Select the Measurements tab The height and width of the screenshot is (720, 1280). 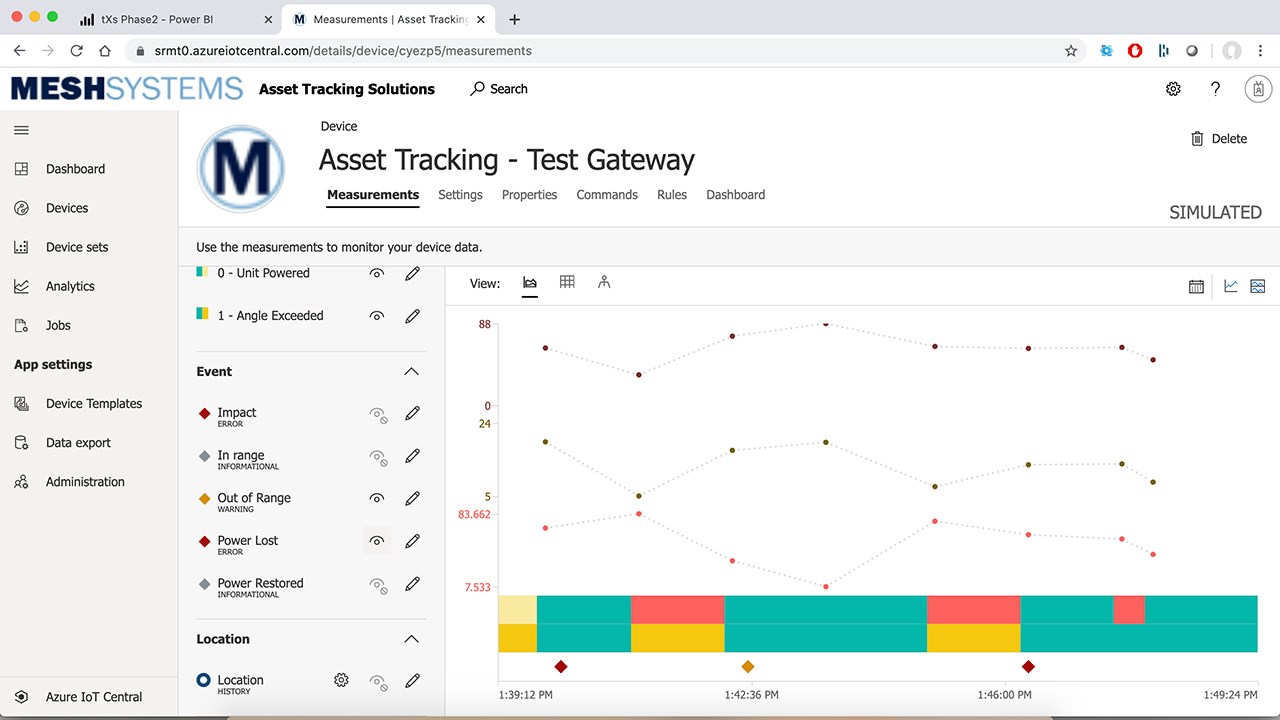pos(373,195)
